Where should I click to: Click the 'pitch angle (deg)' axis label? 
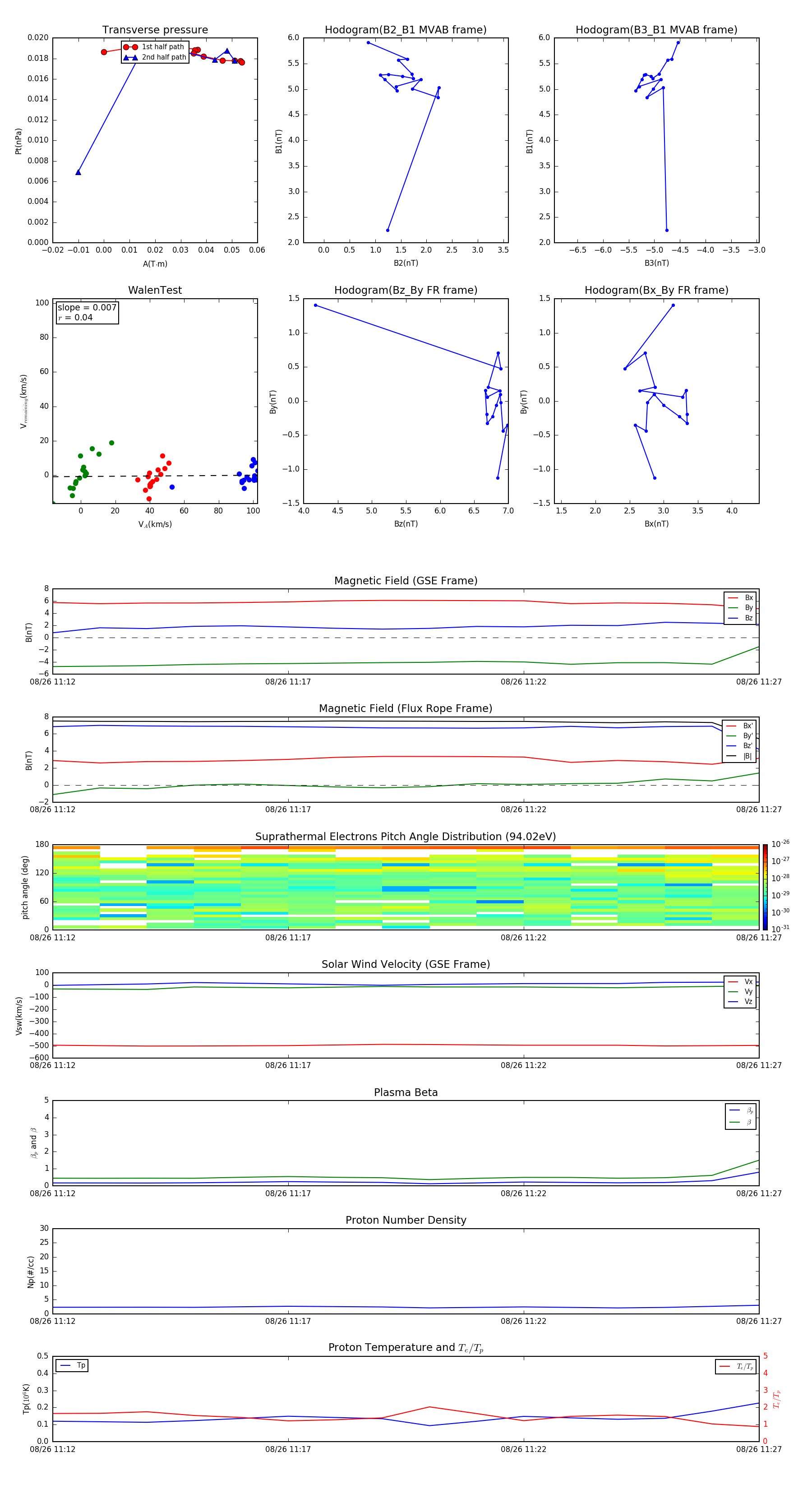point(25,887)
